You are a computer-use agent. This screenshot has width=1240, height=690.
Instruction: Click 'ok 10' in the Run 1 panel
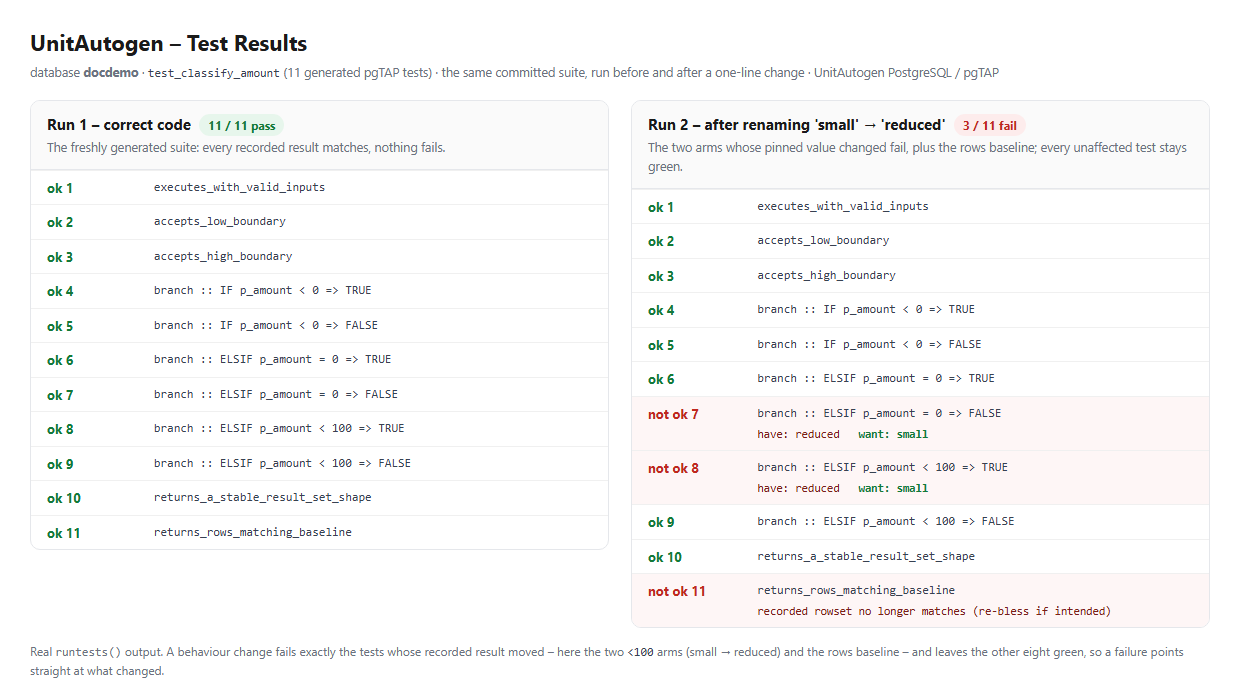tap(64, 498)
